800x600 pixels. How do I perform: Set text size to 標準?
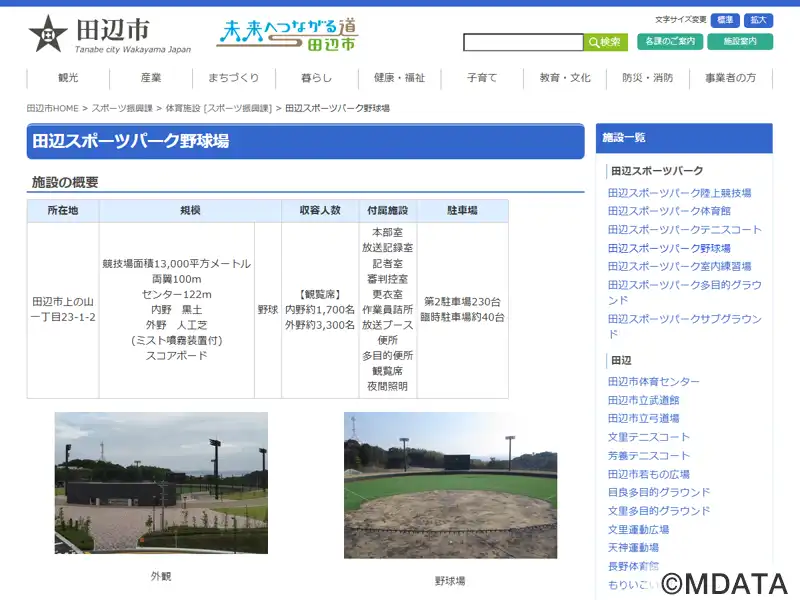[x=725, y=20]
